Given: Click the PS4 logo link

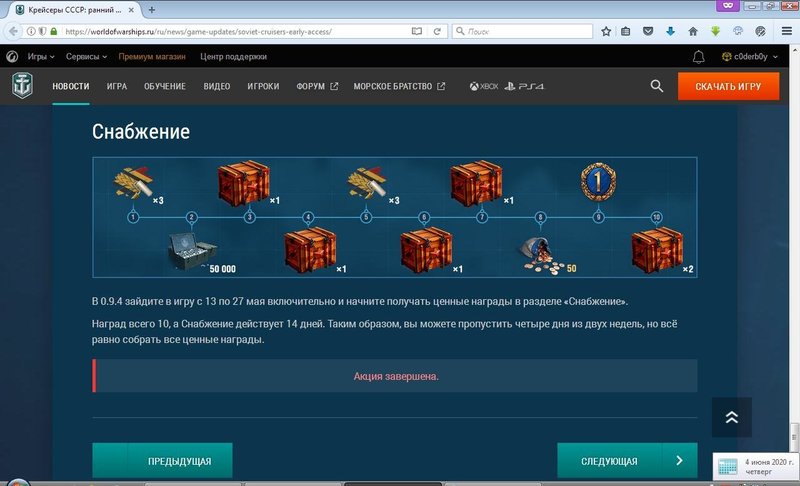Looking at the screenshot, I should pos(524,86).
